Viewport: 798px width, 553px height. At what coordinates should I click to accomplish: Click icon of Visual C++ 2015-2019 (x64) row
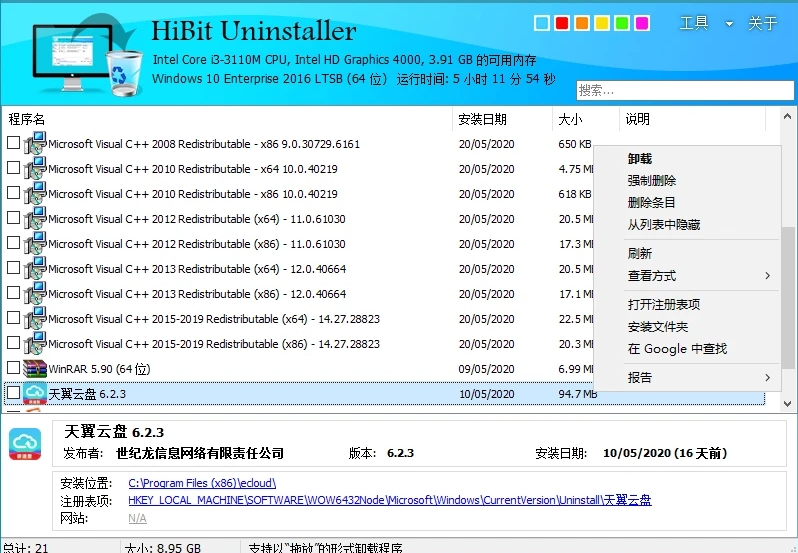pos(35,318)
